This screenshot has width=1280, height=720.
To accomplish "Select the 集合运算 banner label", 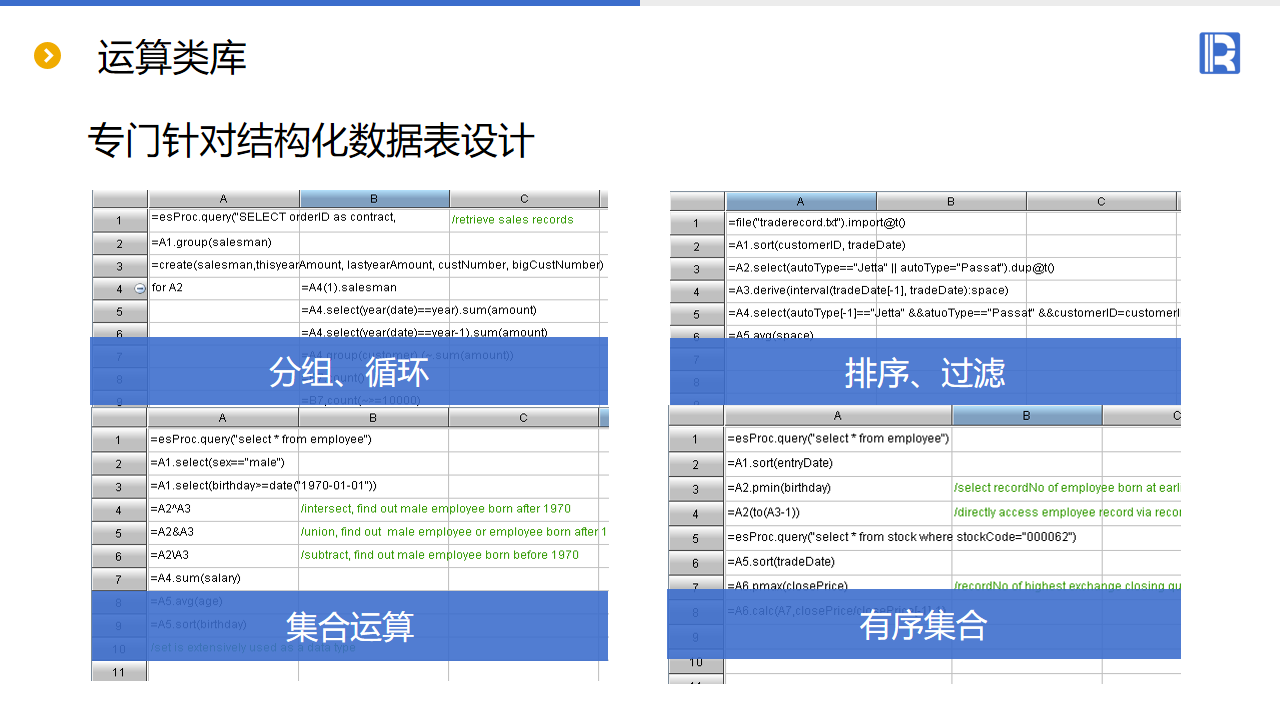I will pyautogui.click(x=349, y=627).
